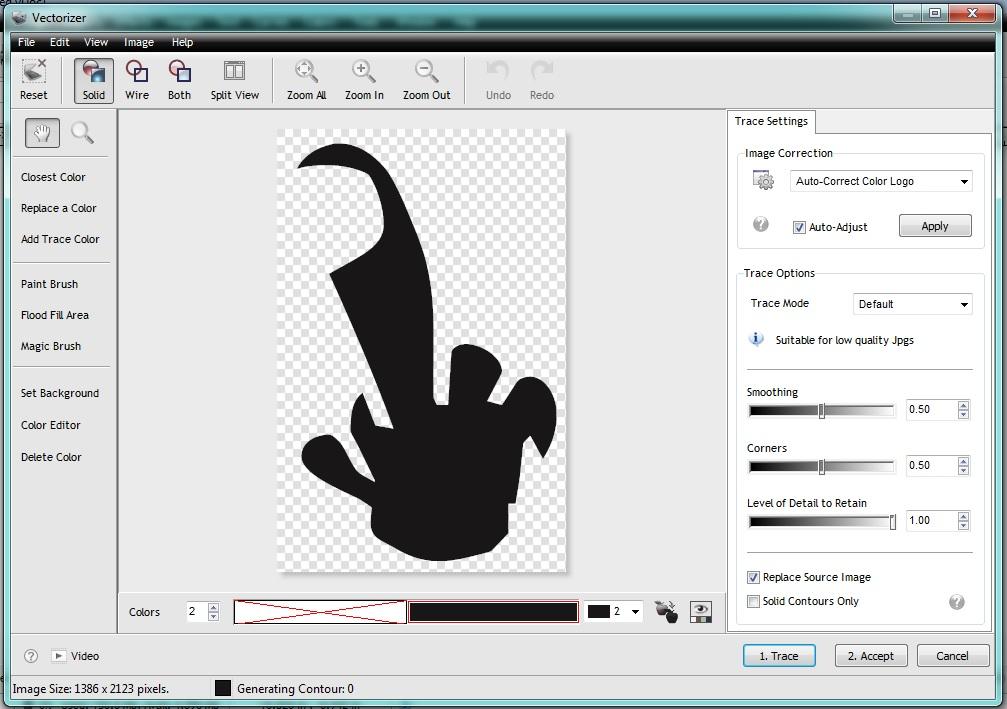Viewport: 1007px width, 709px height.
Task: Select the Solid view mode
Action: coord(94,80)
